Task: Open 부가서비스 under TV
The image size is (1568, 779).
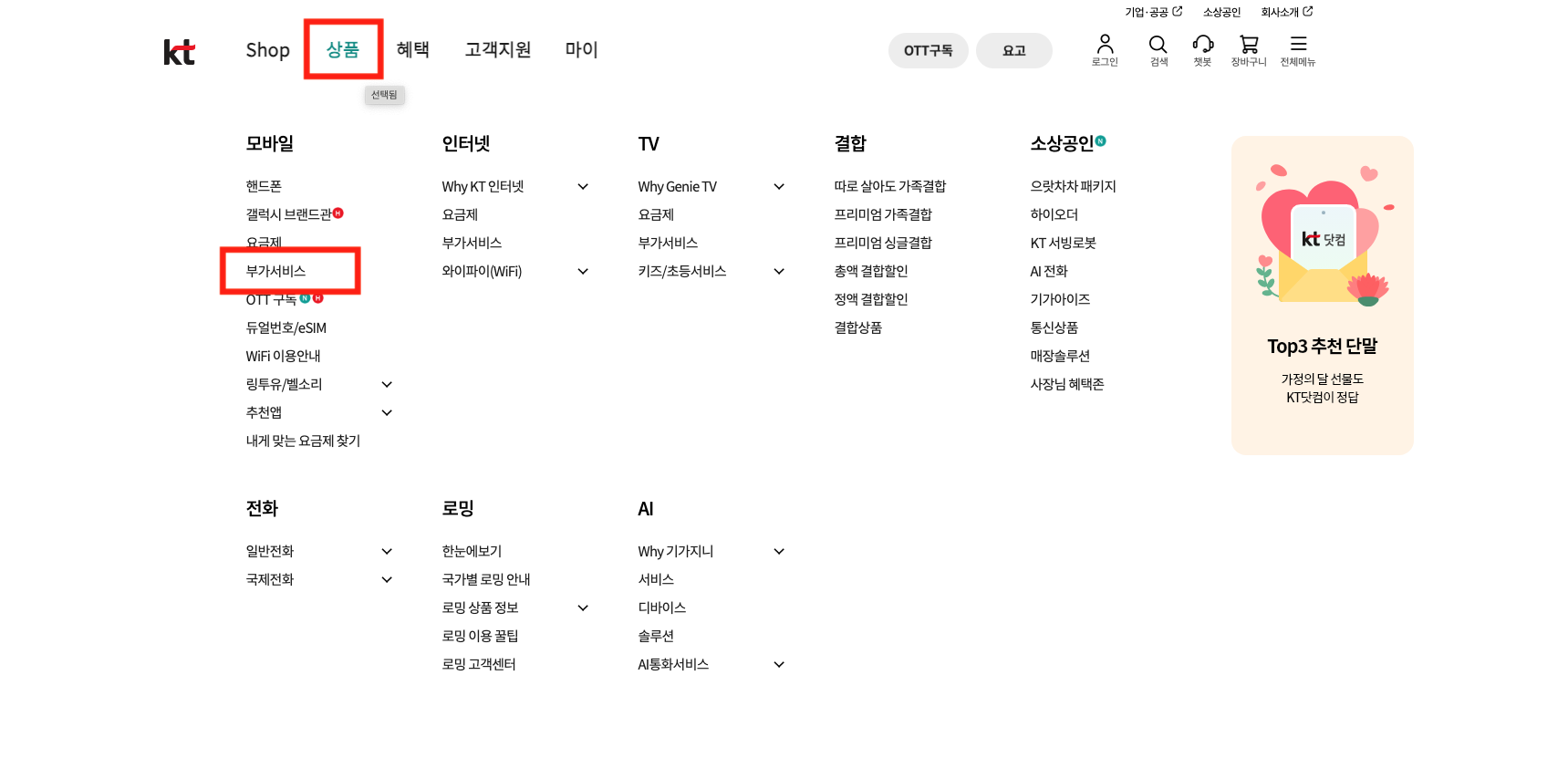Action: point(668,243)
